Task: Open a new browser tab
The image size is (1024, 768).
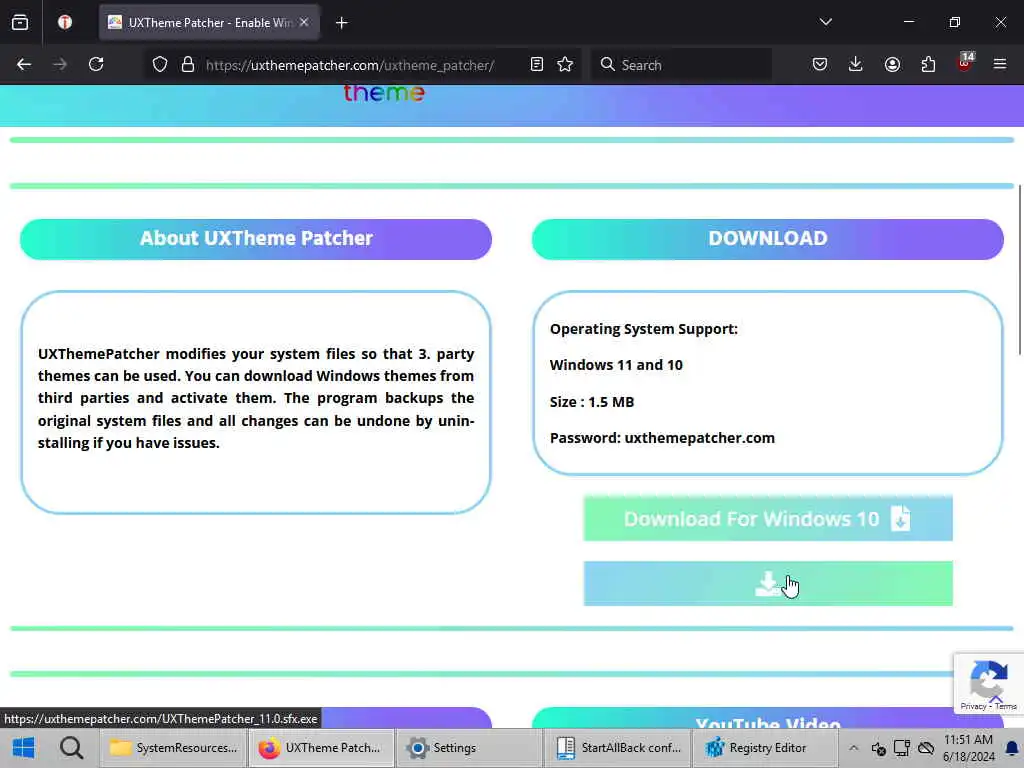Action: tap(342, 23)
